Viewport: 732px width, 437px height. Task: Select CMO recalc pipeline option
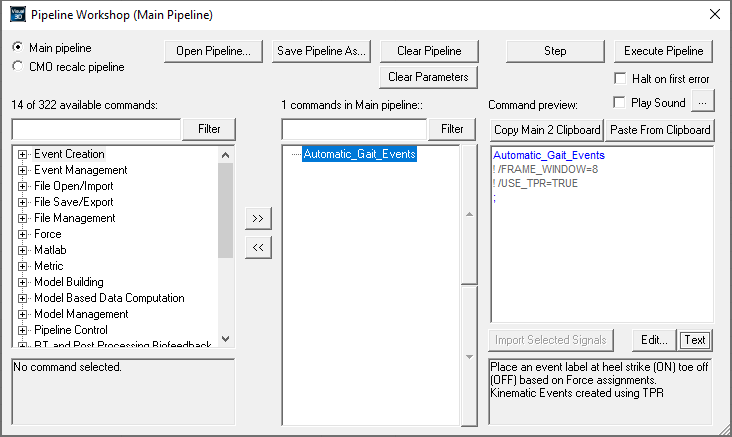(x=19, y=67)
